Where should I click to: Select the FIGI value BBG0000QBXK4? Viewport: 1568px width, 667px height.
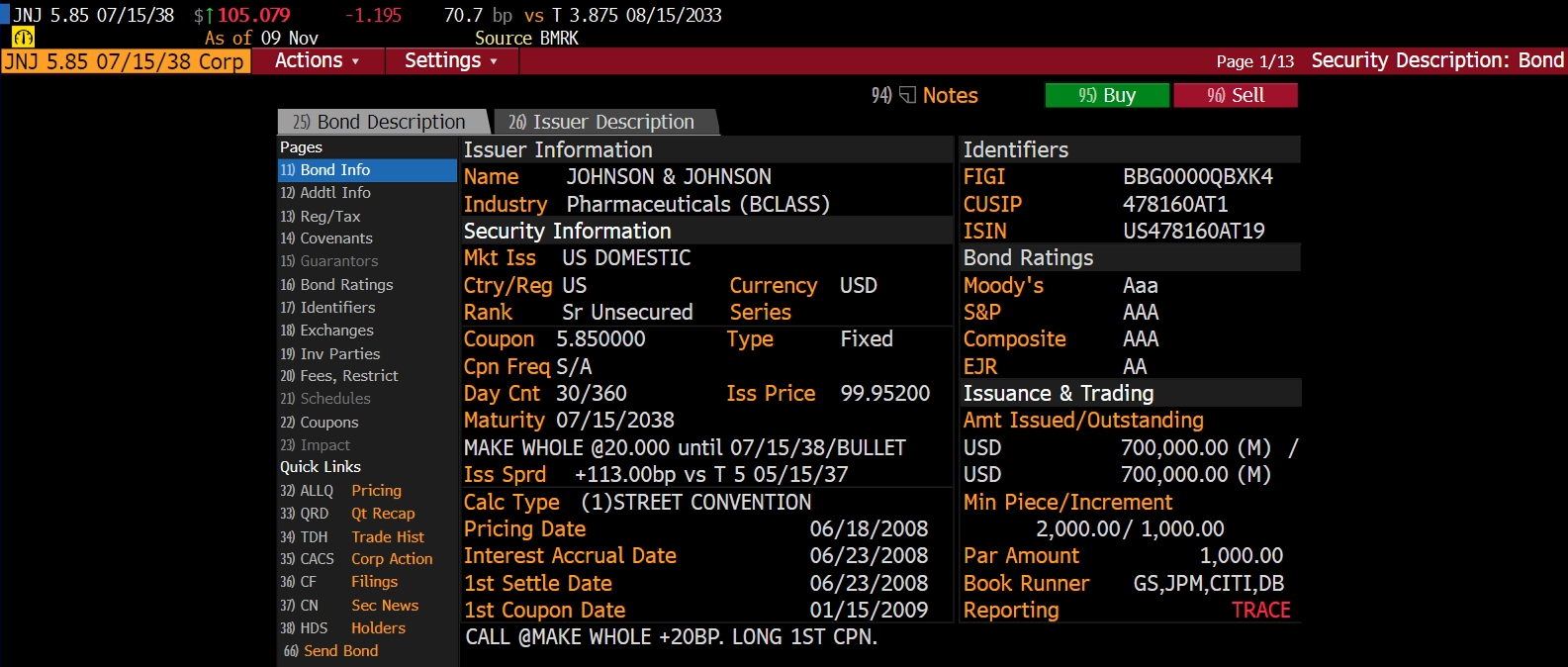point(1198,177)
